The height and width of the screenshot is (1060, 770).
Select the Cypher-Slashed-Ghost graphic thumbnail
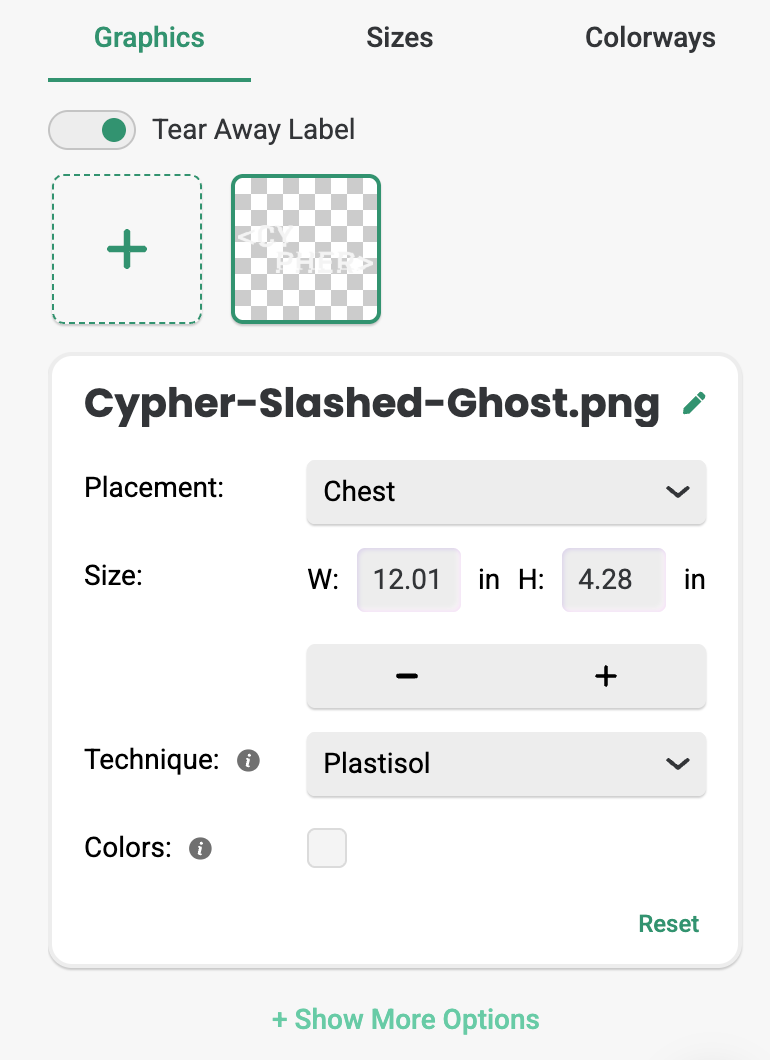click(306, 249)
